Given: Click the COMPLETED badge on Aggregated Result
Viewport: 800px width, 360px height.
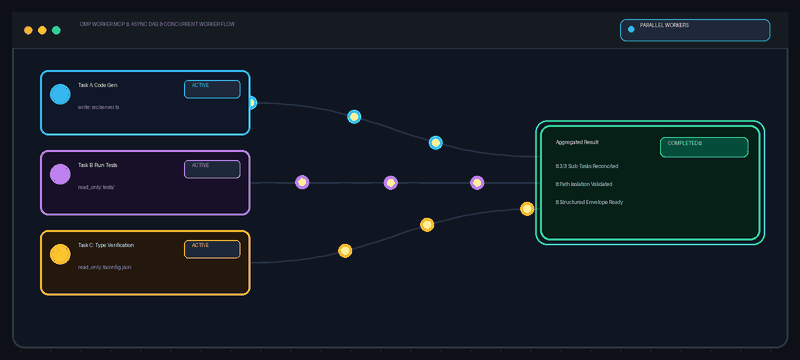Looking at the screenshot, I should pos(704,147).
